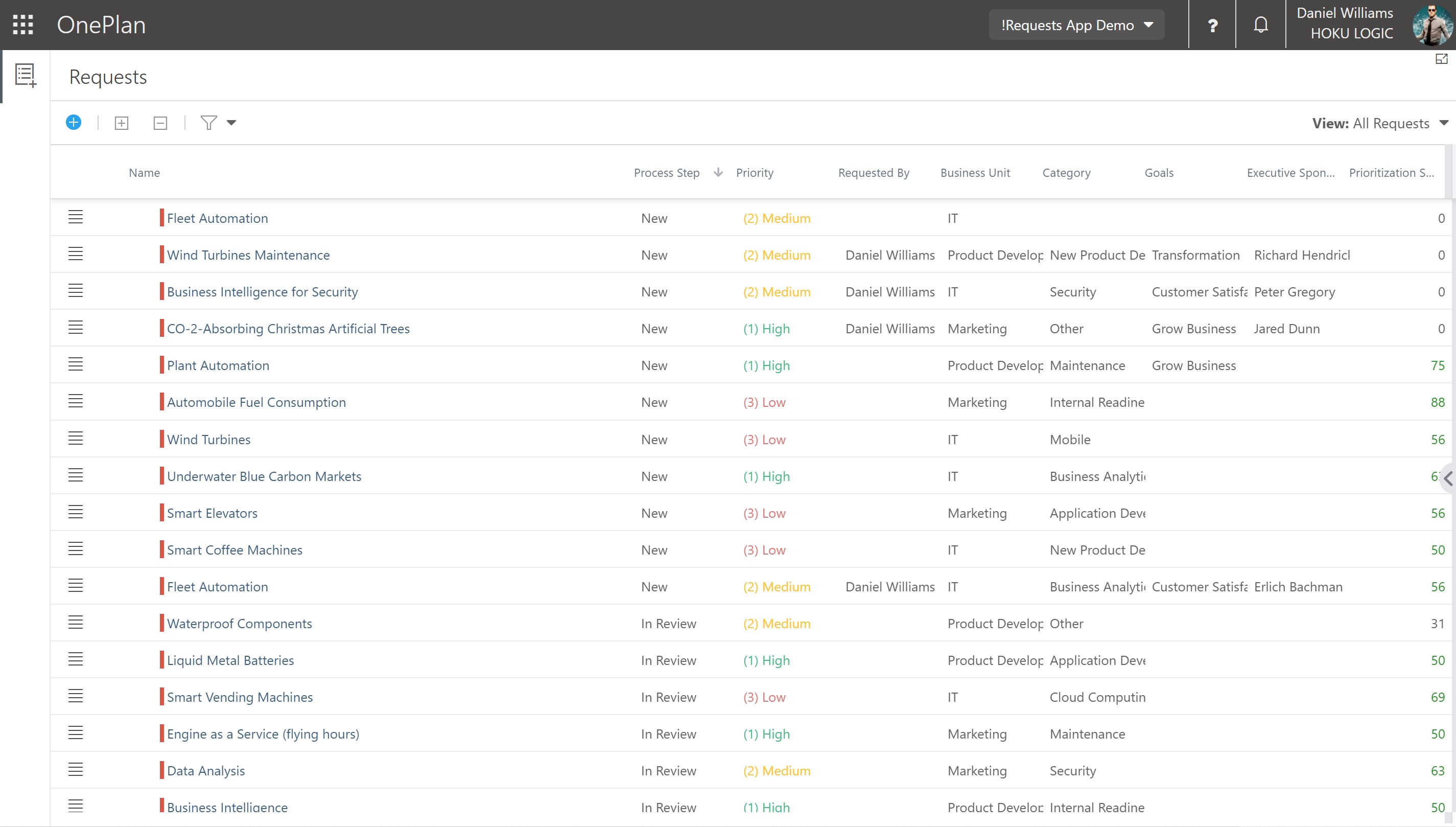Expand the filter dropdown arrow
The width and height of the screenshot is (1456, 827).
[x=231, y=123]
